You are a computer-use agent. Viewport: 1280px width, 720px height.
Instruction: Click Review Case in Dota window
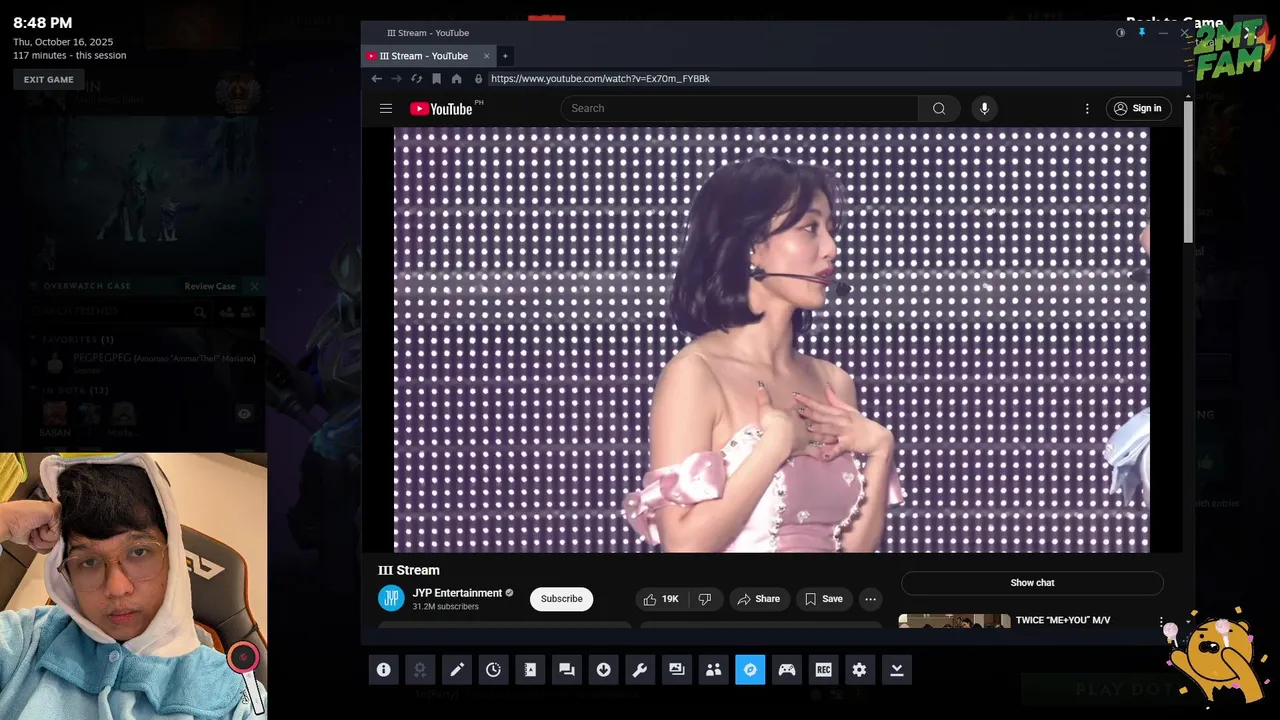[210, 286]
